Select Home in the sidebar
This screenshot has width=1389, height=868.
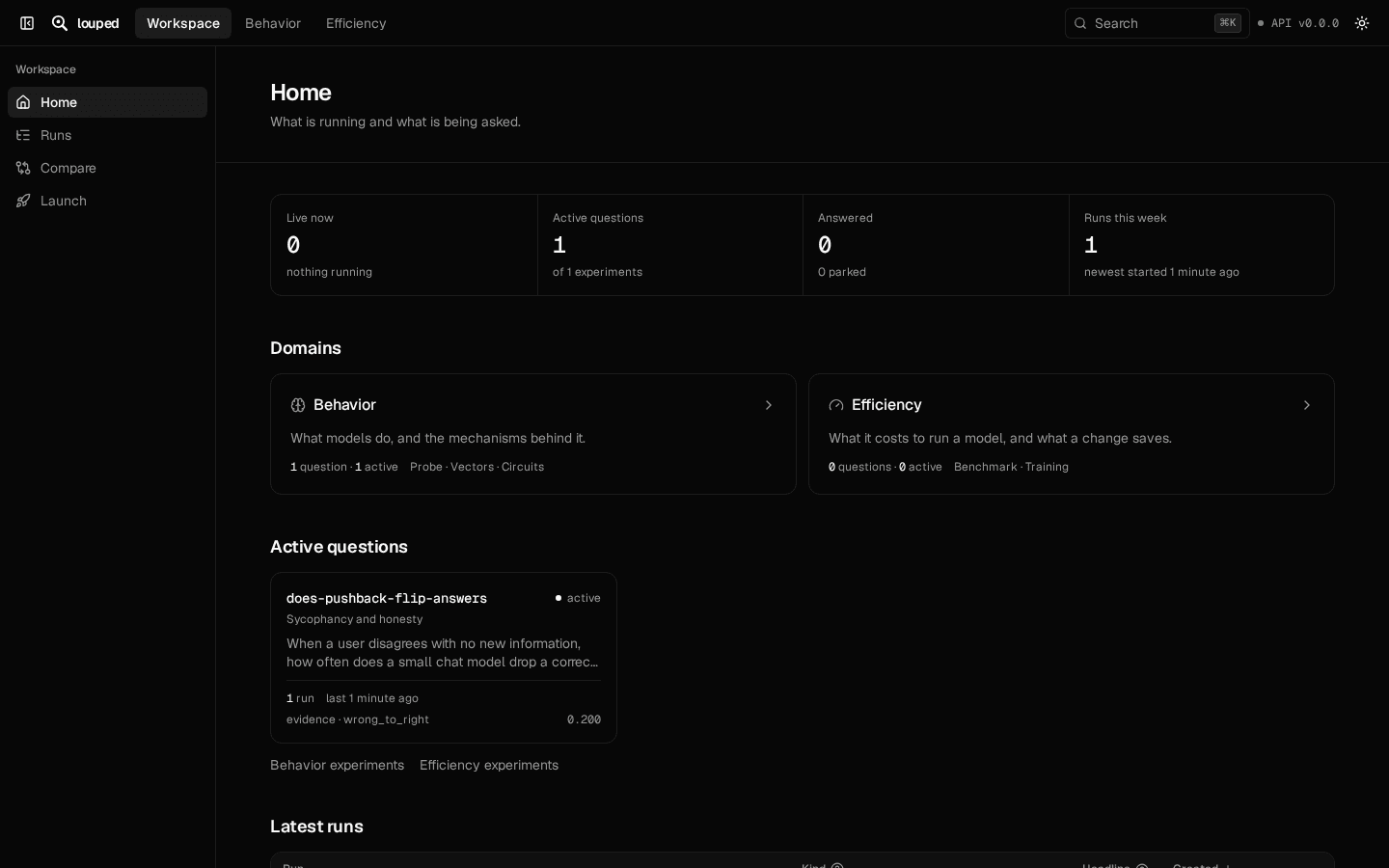pyautogui.click(x=107, y=102)
